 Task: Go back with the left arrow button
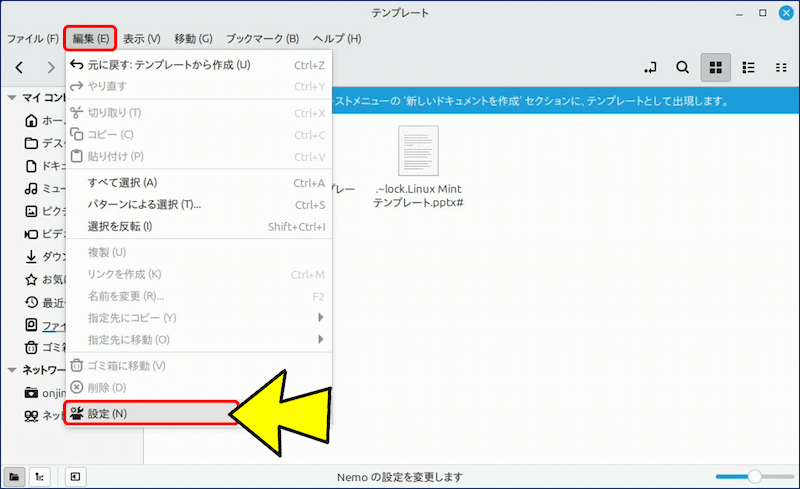click(19, 67)
